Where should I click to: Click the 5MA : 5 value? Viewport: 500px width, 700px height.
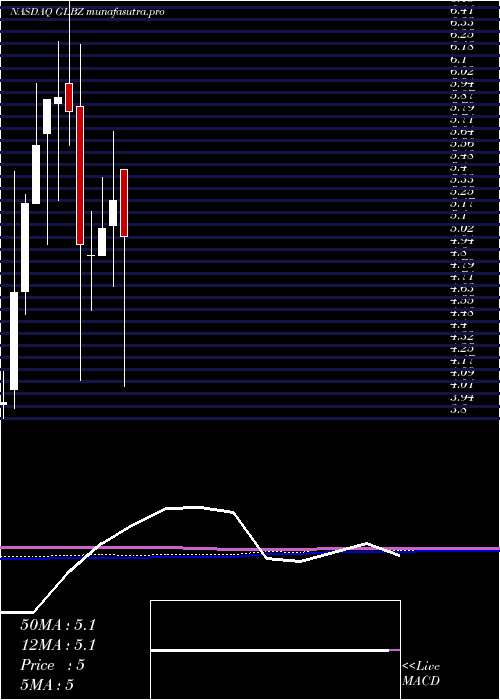pyautogui.click(x=46, y=684)
